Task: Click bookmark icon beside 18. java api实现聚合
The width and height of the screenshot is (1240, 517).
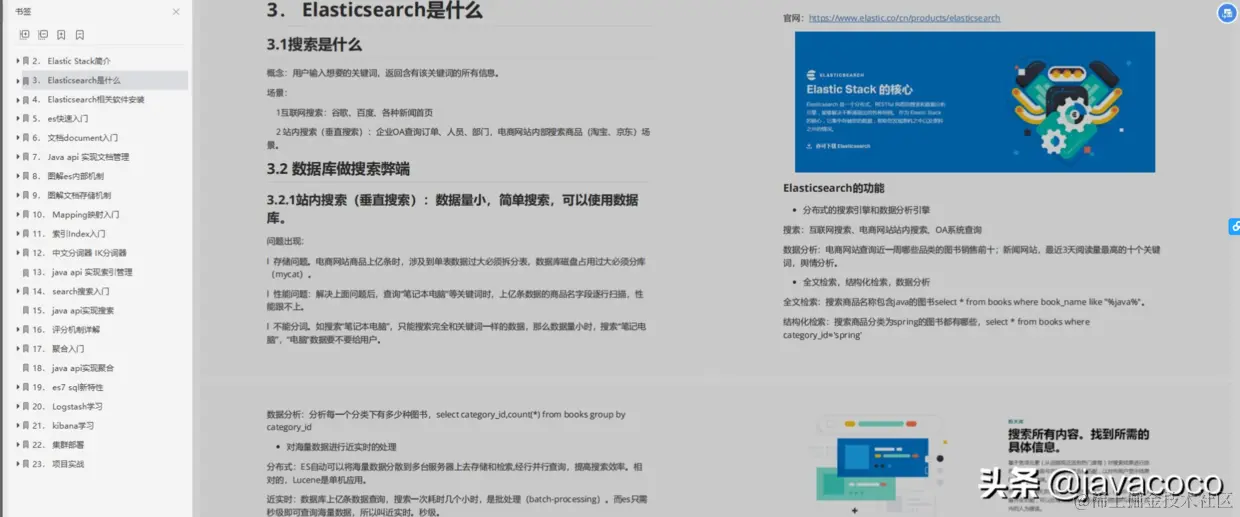Action: pos(26,368)
